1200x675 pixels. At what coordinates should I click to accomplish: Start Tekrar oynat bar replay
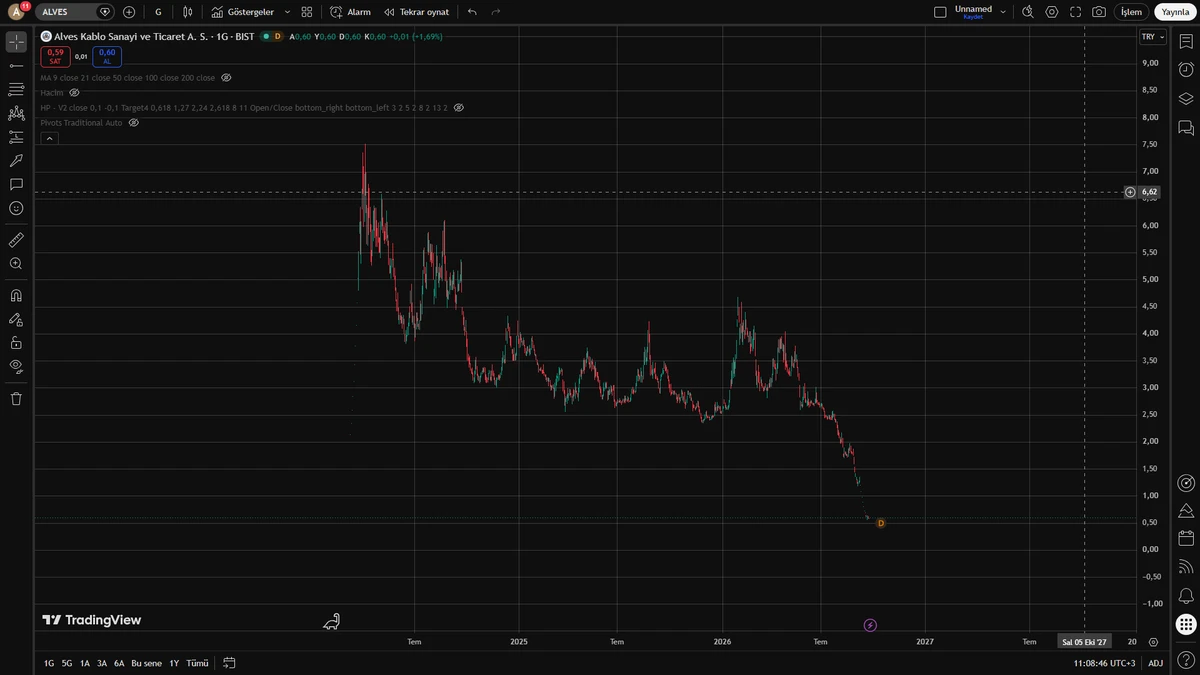[x=417, y=12]
